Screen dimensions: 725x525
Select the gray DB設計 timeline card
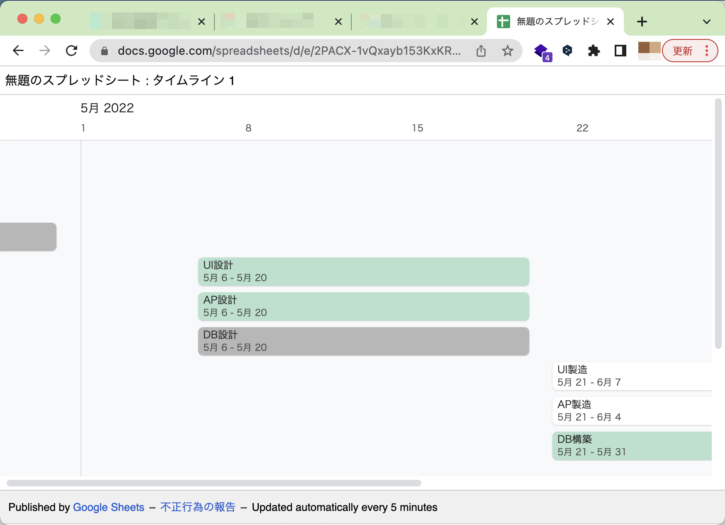pyautogui.click(x=363, y=341)
